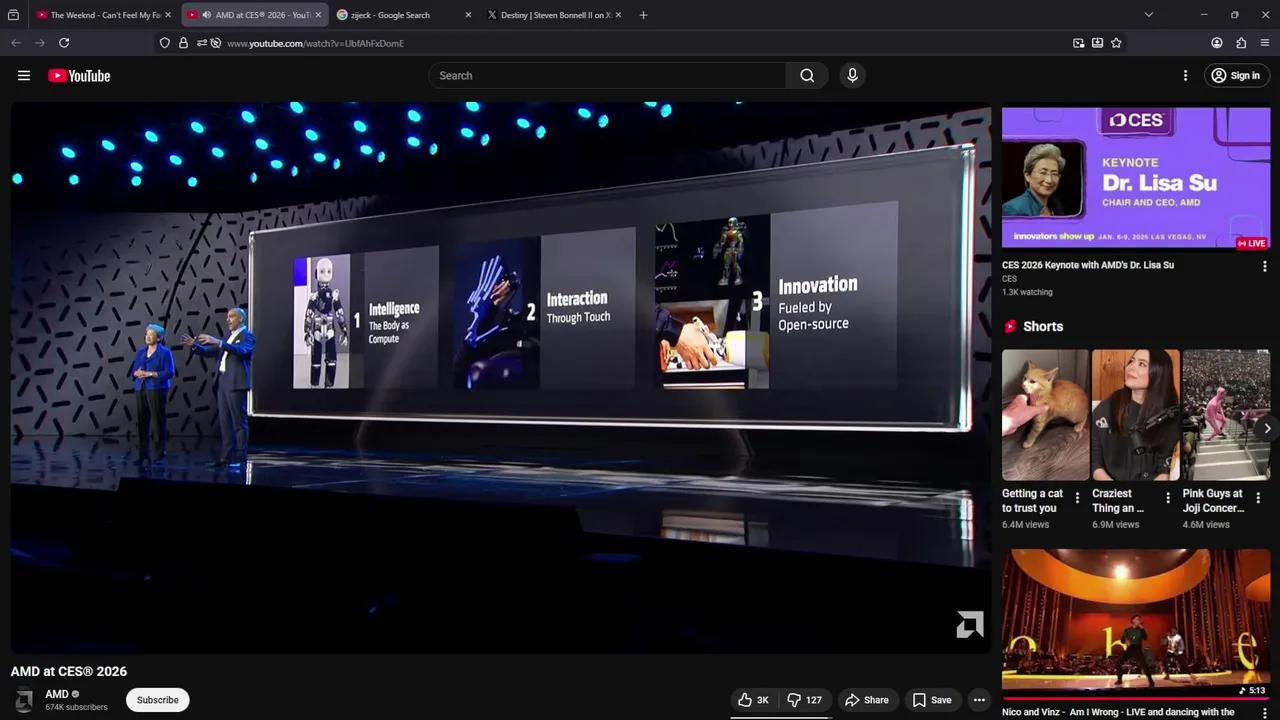Open tracking protection shield icon
The image size is (1280, 720).
(165, 43)
